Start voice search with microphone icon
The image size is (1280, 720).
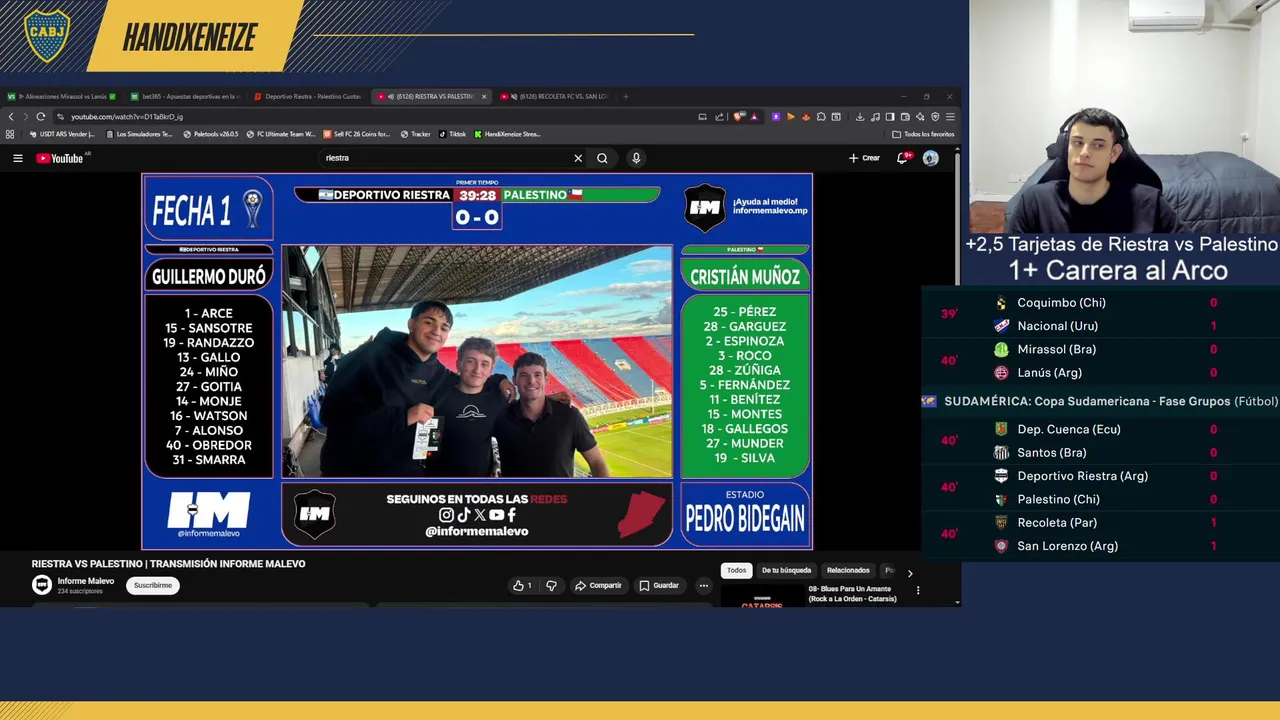[x=636, y=158]
